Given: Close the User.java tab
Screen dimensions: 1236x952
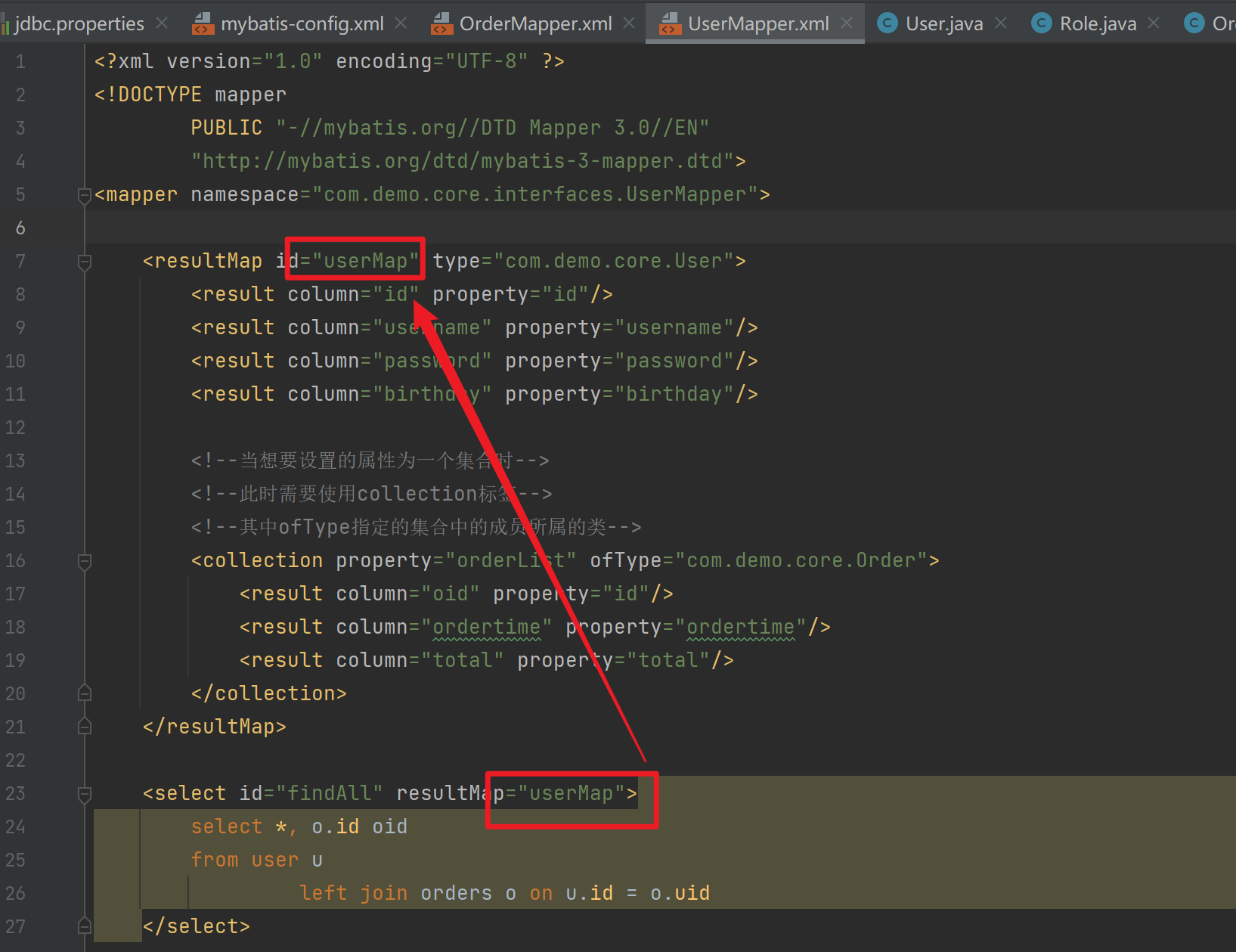Looking at the screenshot, I should [1001, 23].
